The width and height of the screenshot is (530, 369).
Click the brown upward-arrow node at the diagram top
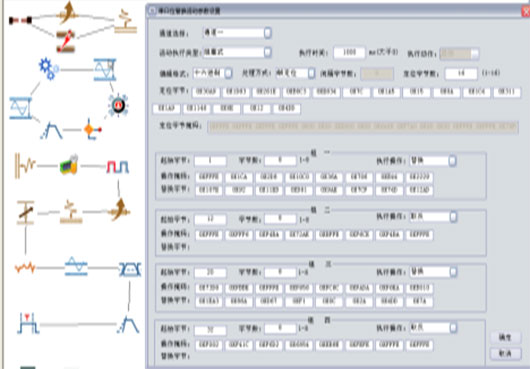click(x=68, y=13)
